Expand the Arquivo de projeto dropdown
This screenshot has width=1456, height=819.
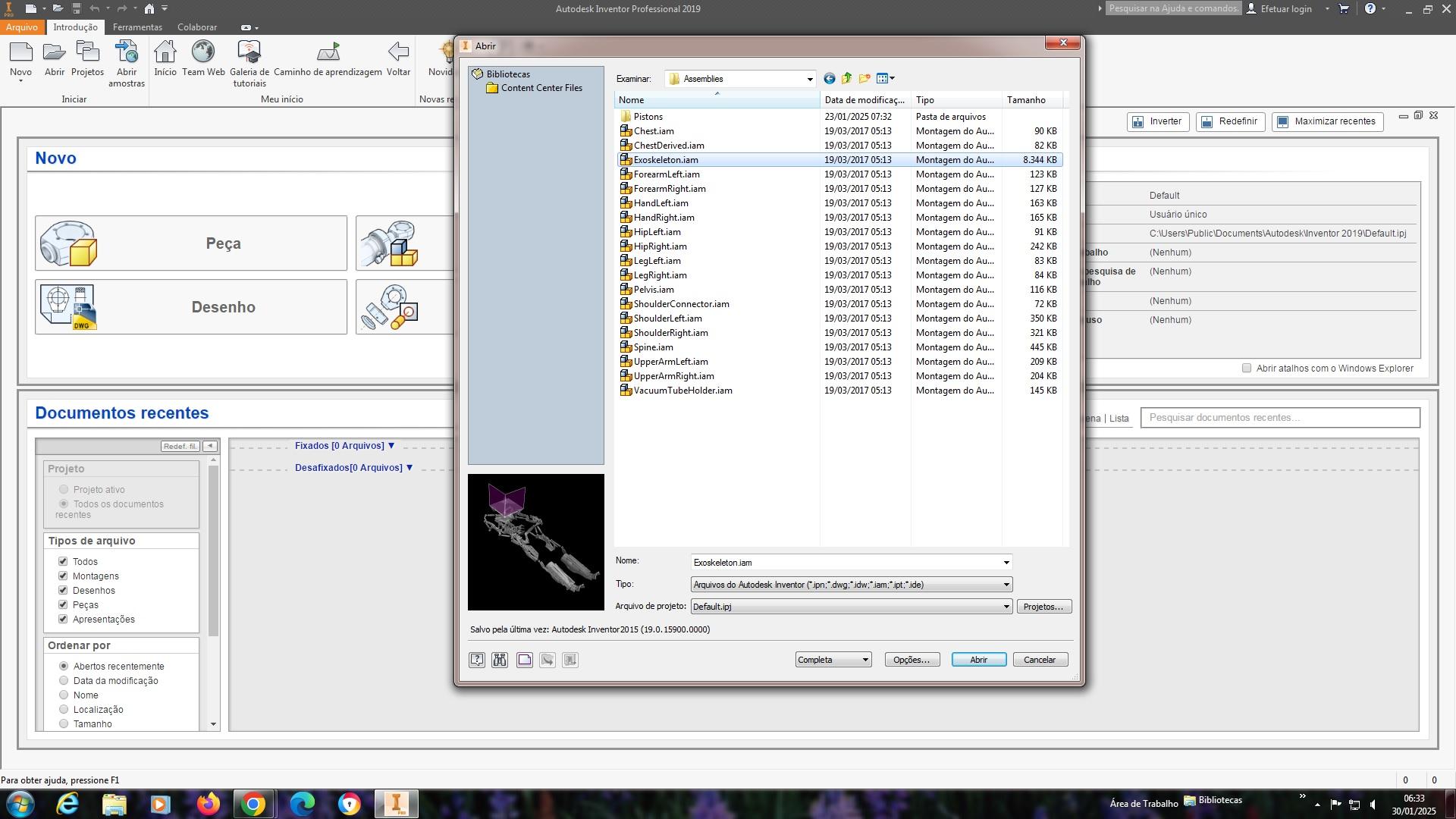1006,607
